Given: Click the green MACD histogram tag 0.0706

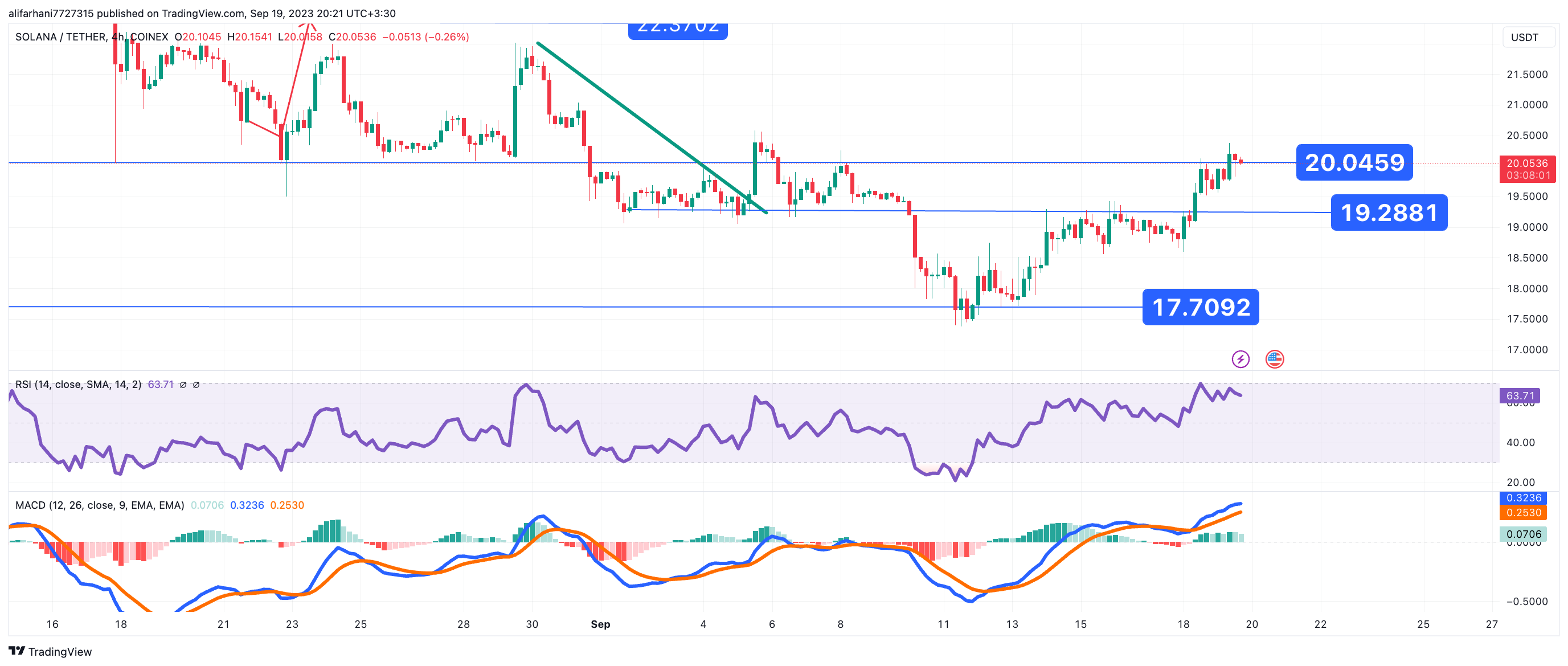Looking at the screenshot, I should (1523, 534).
